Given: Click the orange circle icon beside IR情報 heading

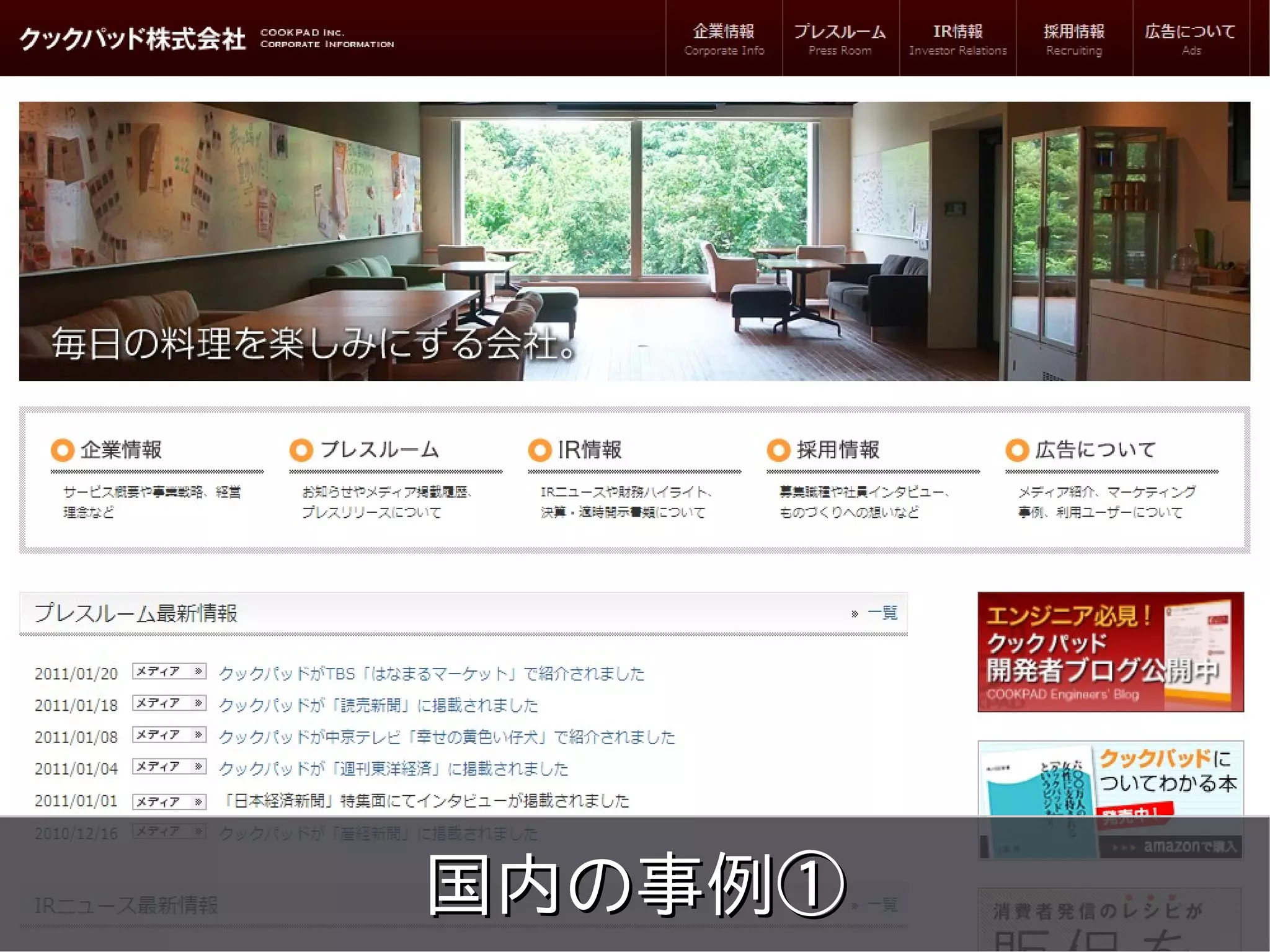Looking at the screenshot, I should [x=540, y=450].
